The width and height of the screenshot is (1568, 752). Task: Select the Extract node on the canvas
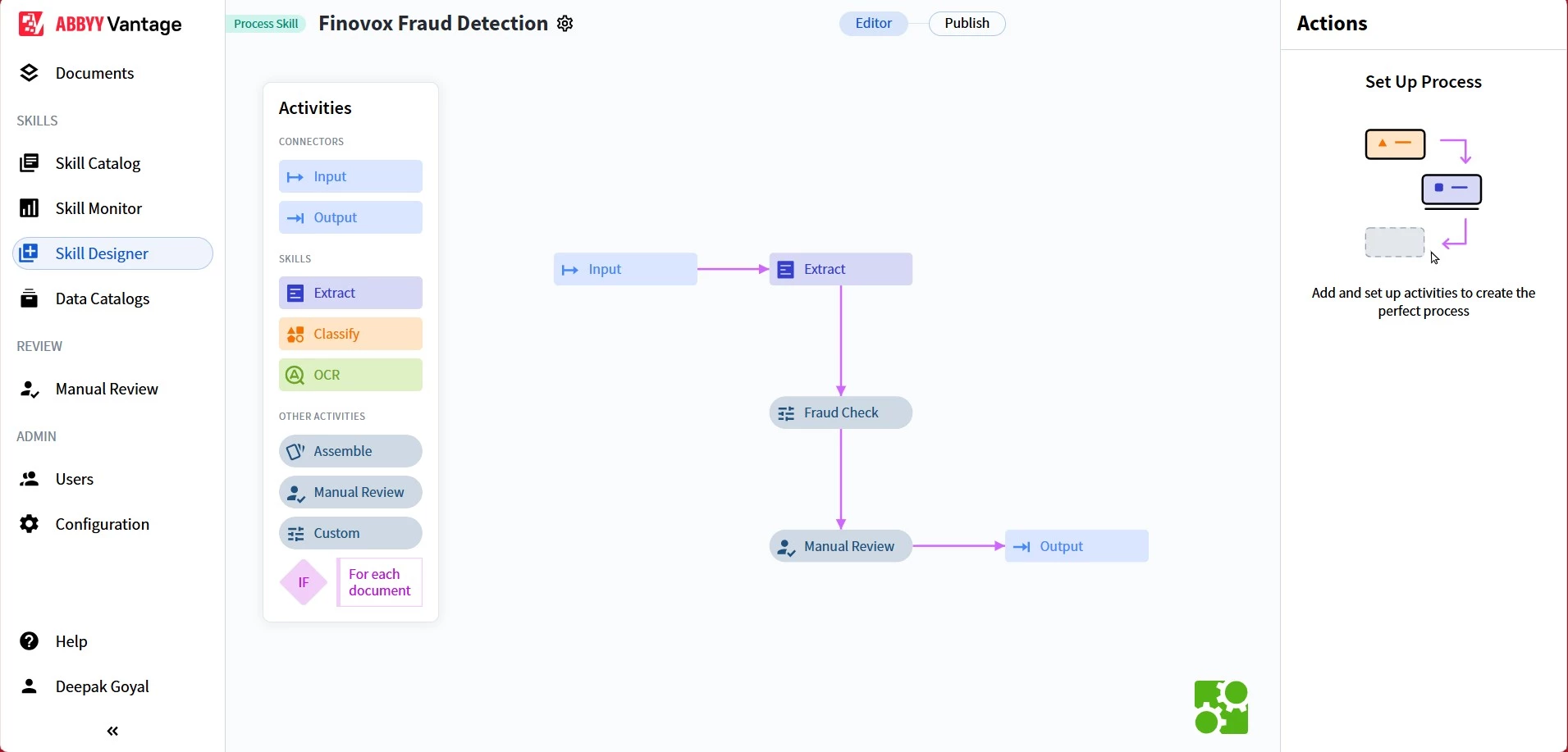(x=840, y=268)
